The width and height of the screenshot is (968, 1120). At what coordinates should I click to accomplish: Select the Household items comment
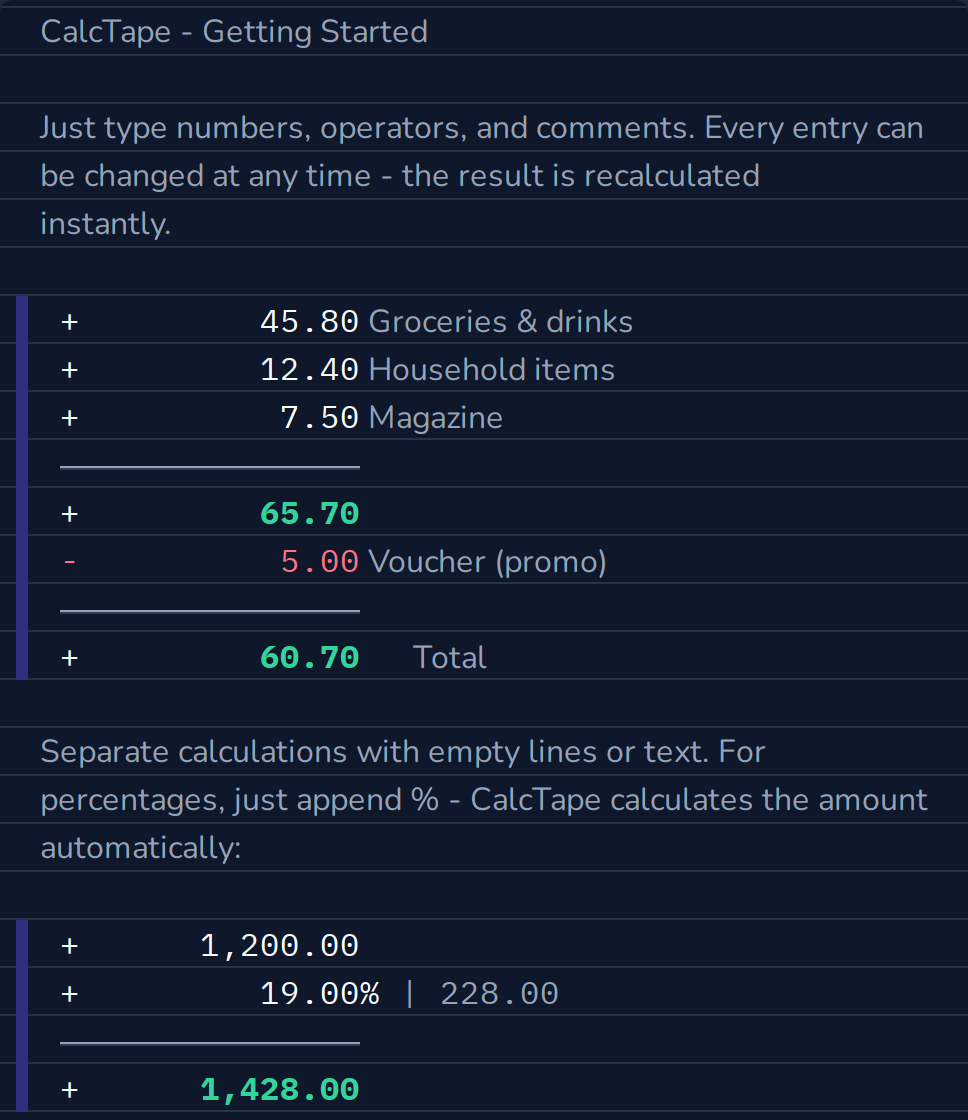pyautogui.click(x=492, y=370)
